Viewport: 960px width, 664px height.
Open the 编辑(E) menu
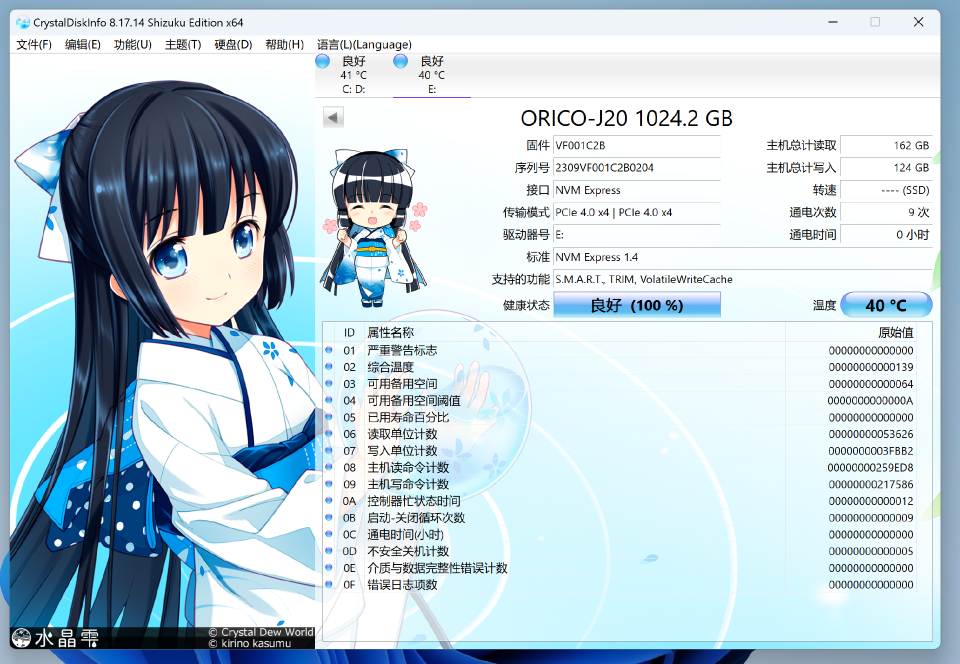[x=83, y=45]
